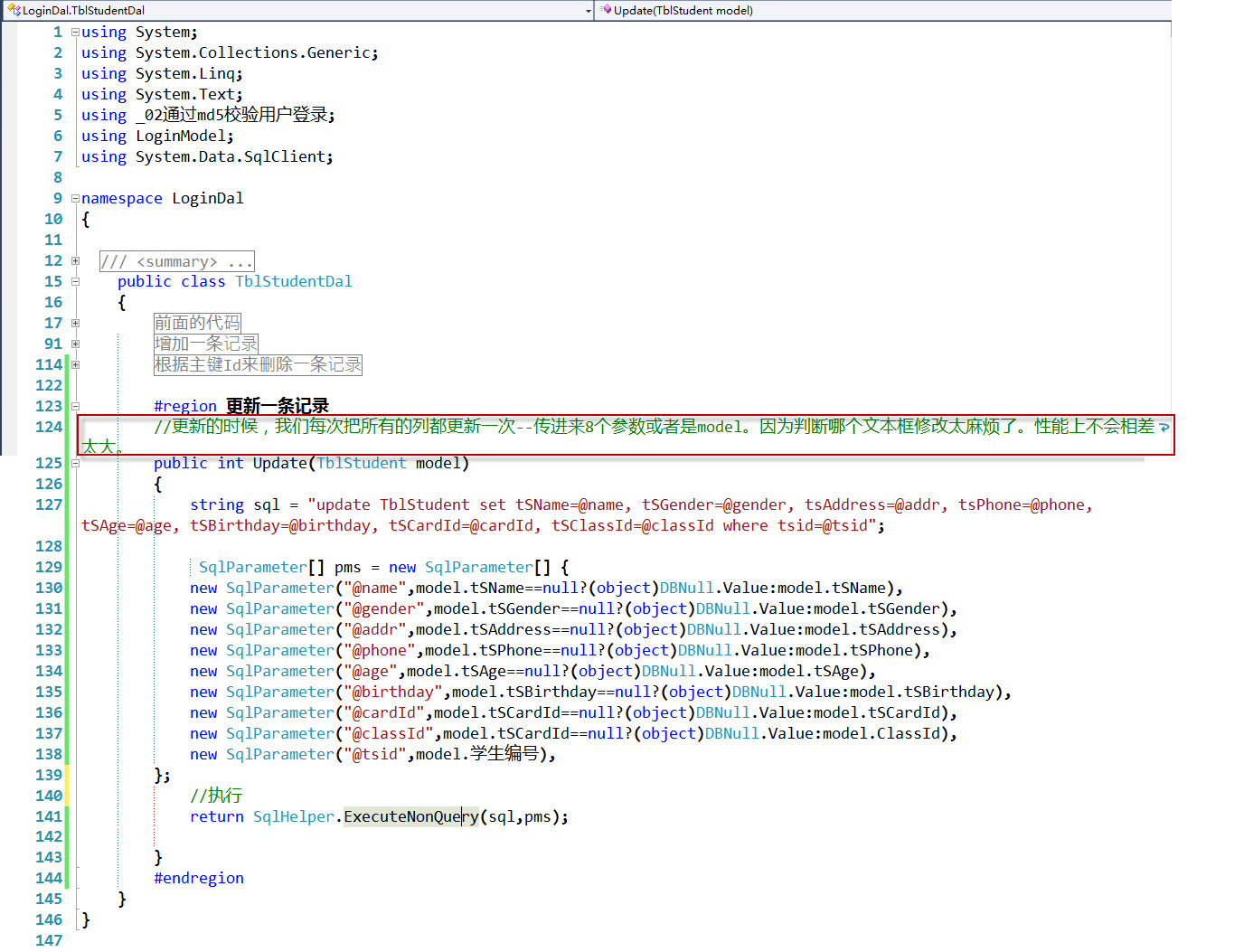This screenshot has width=1244, height=952.
Task: Expand the 增加一条记录 region plus icon
Action: click(76, 344)
